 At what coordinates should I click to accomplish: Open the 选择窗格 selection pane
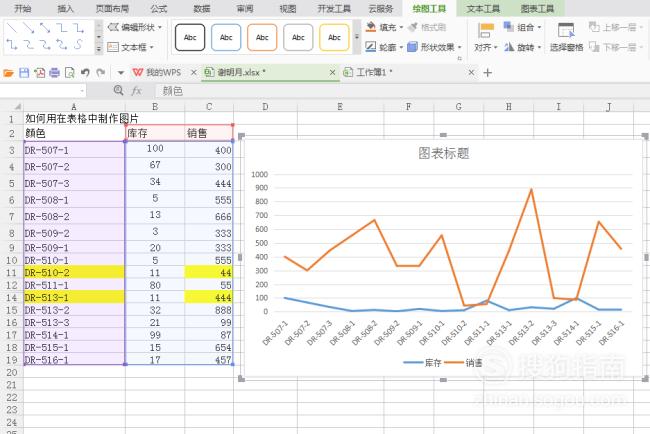(x=566, y=38)
